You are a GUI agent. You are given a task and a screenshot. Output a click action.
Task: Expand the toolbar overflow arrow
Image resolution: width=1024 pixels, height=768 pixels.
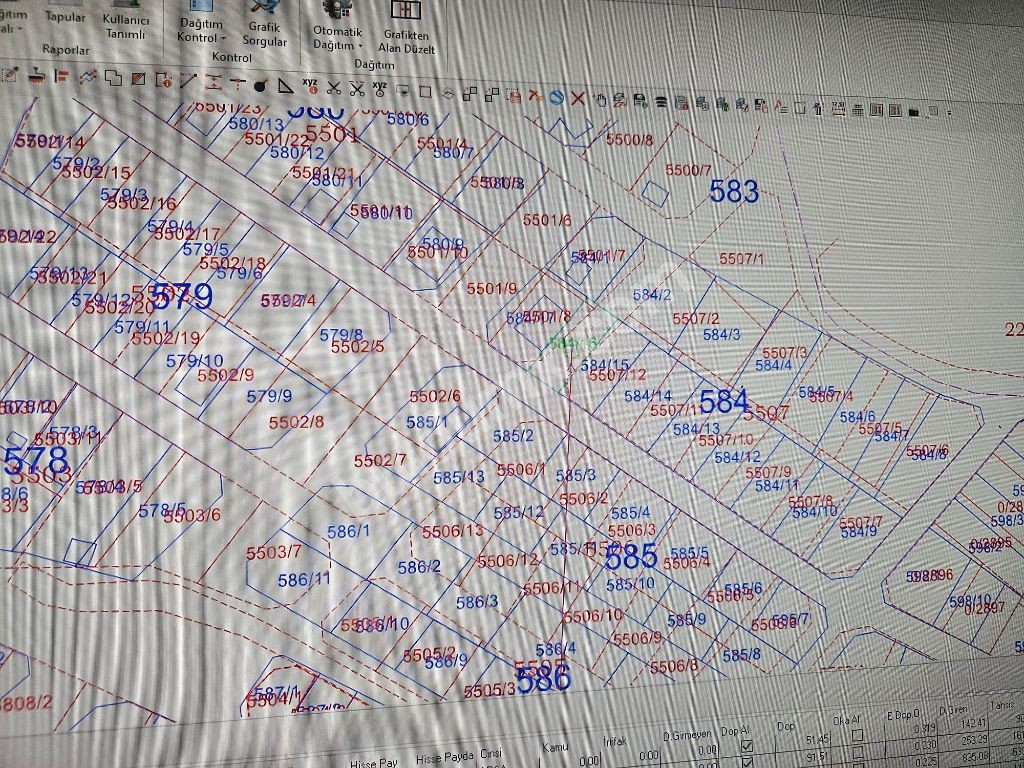[949, 113]
